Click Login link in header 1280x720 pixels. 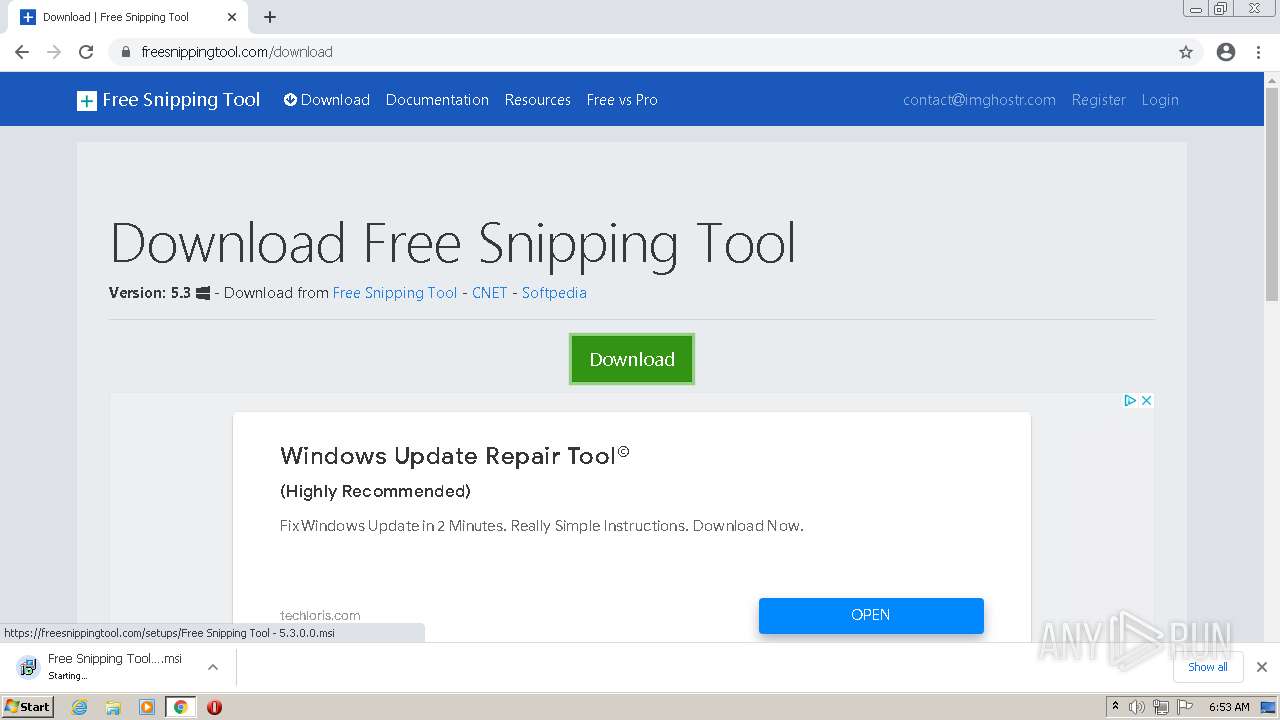pos(1160,100)
